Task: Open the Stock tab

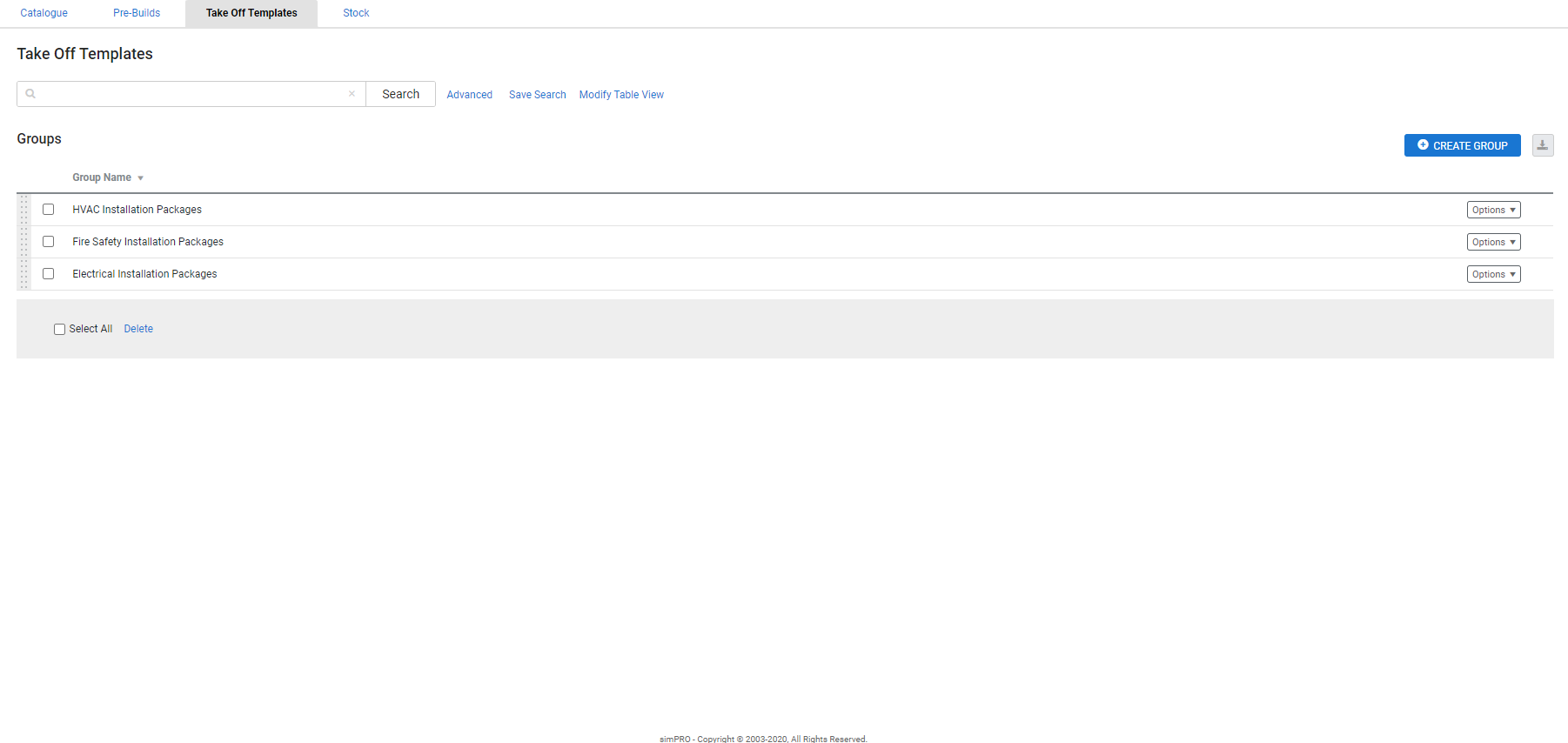Action: point(356,13)
